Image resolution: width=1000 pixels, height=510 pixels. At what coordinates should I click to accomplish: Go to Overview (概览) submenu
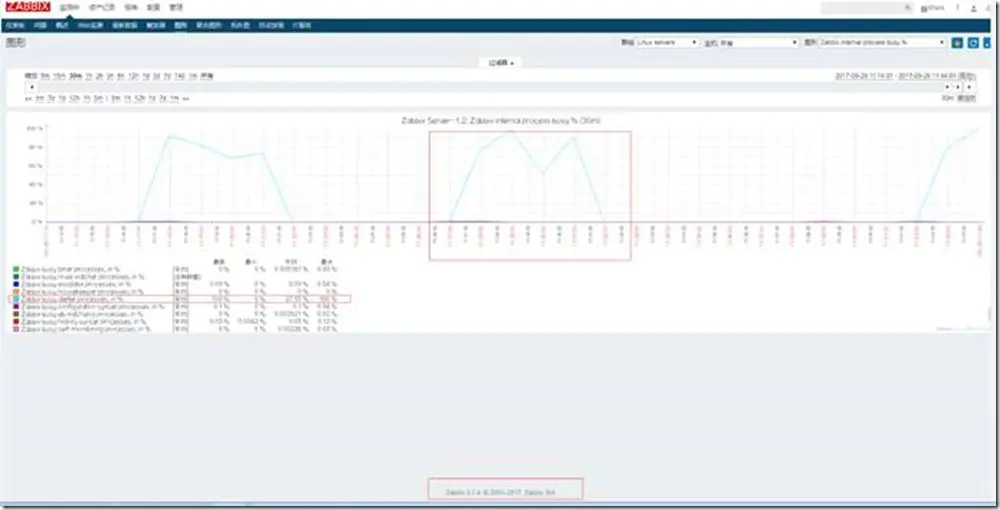tap(62, 26)
